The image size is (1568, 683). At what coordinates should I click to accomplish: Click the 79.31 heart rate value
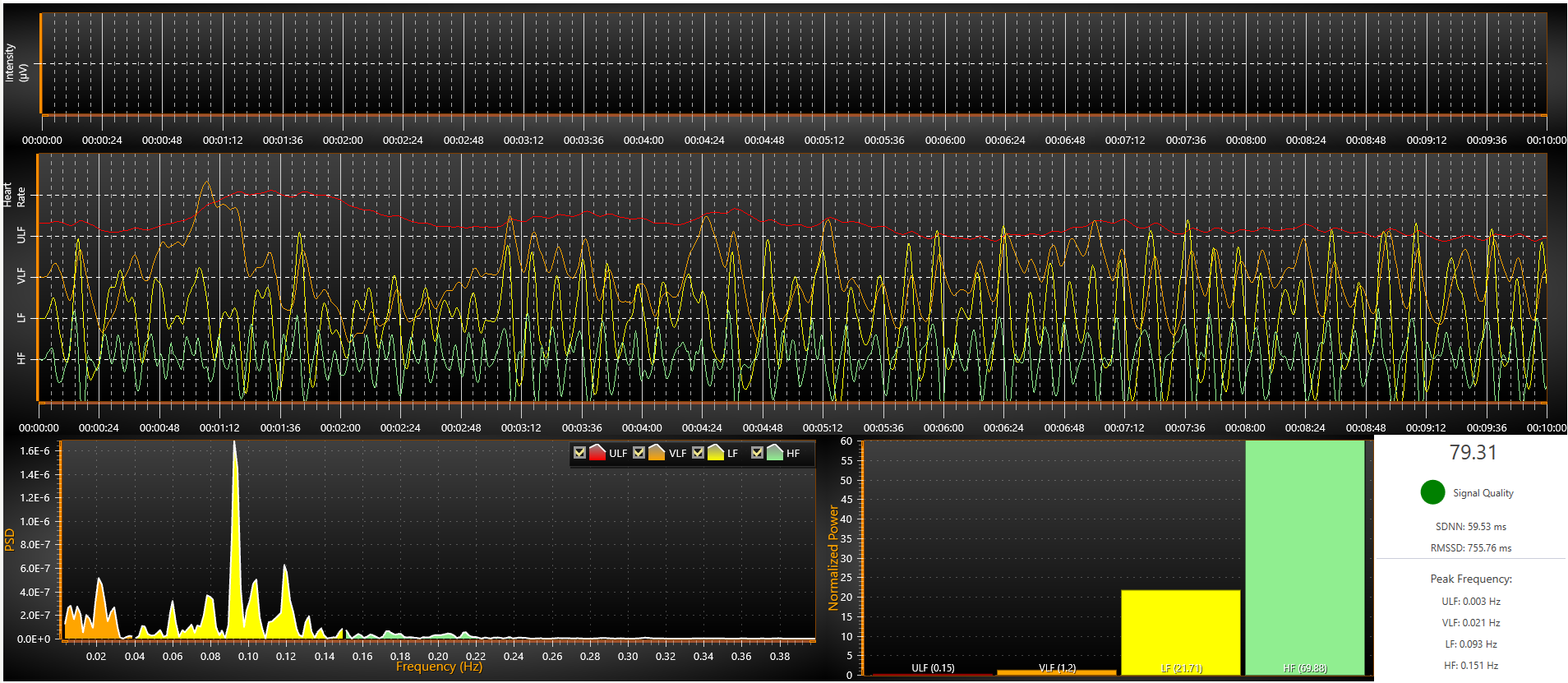click(x=1473, y=453)
